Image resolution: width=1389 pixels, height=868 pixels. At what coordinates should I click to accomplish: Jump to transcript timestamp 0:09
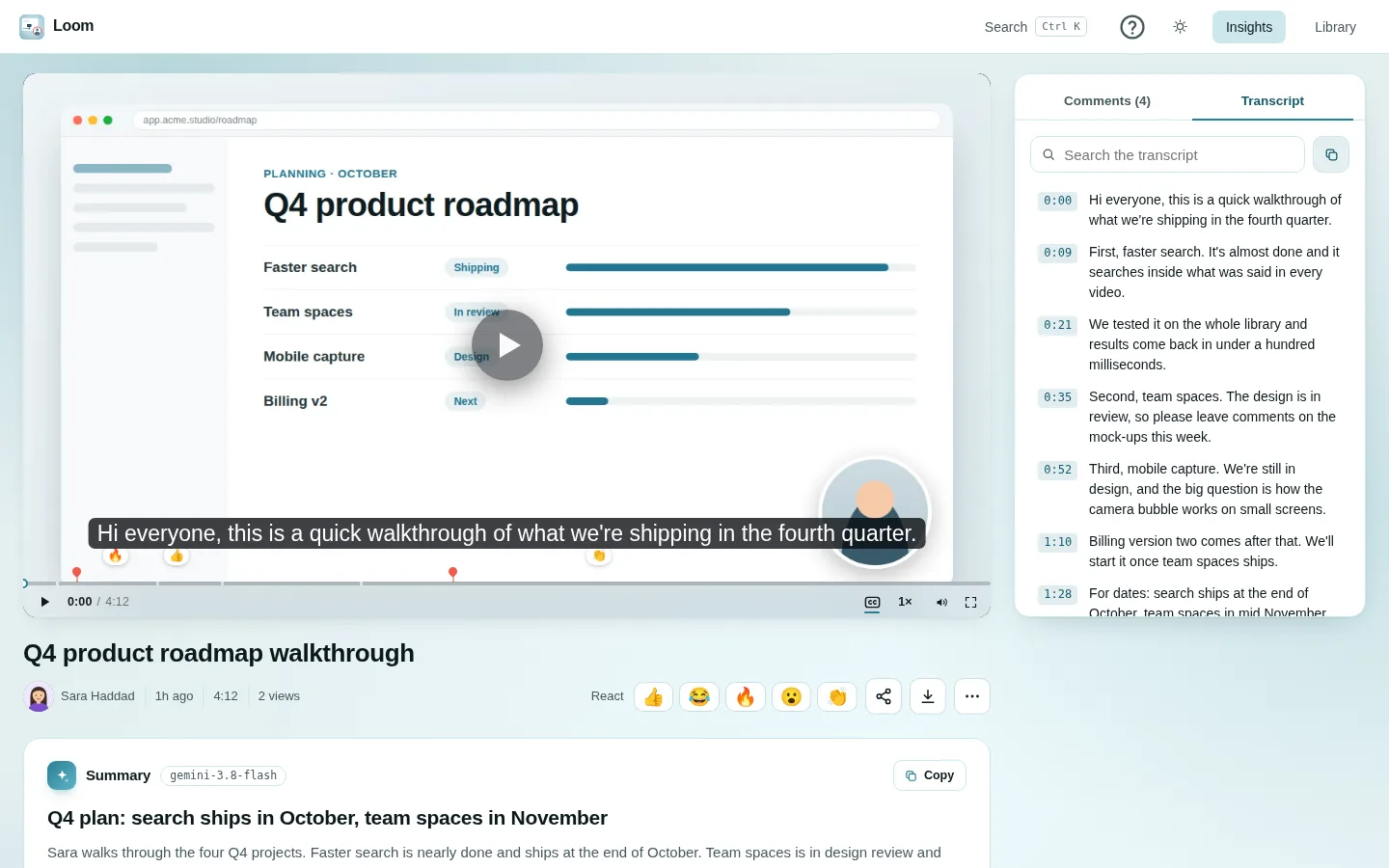pyautogui.click(x=1057, y=253)
